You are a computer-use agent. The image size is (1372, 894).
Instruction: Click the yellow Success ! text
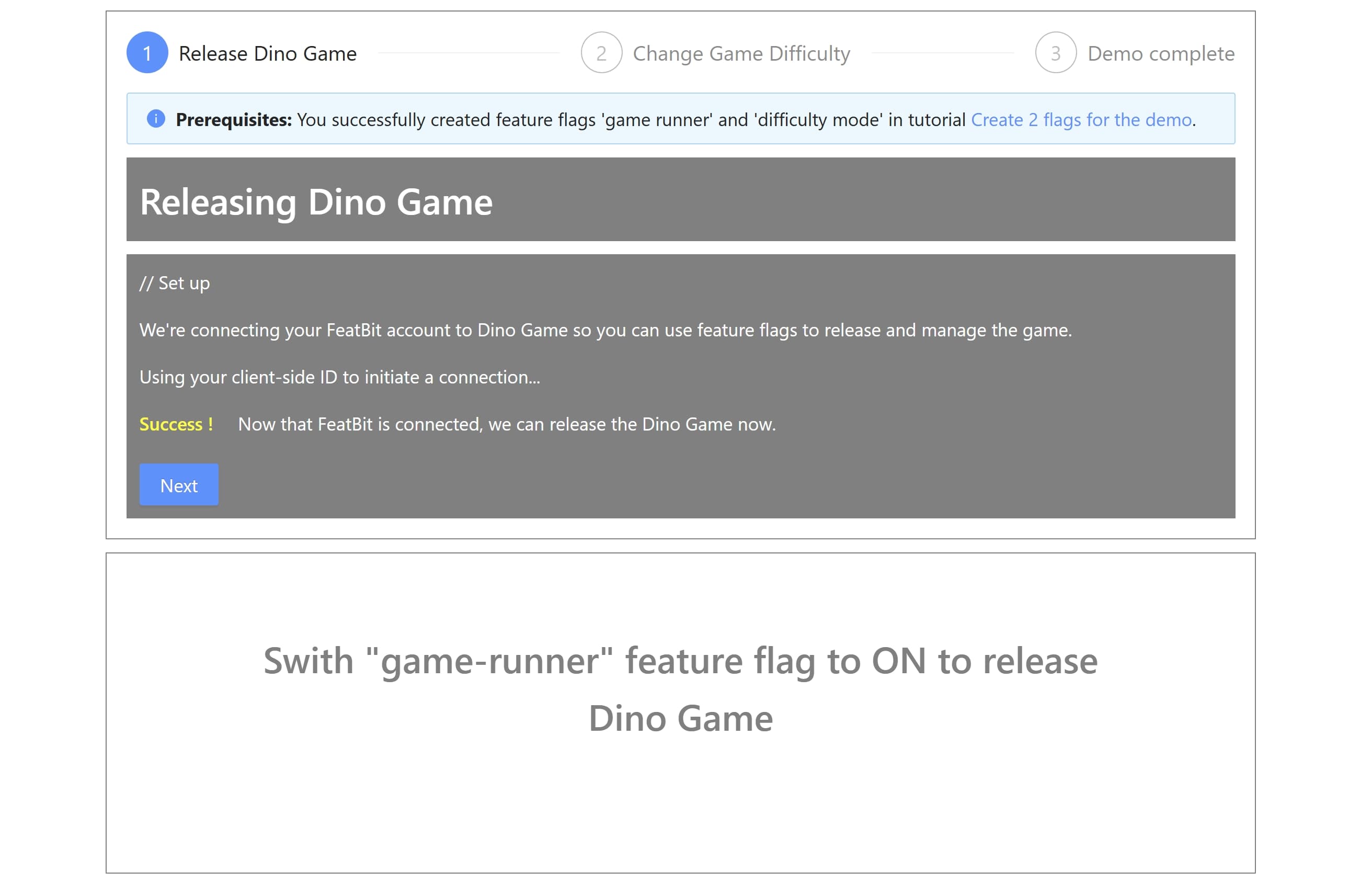pyautogui.click(x=176, y=424)
